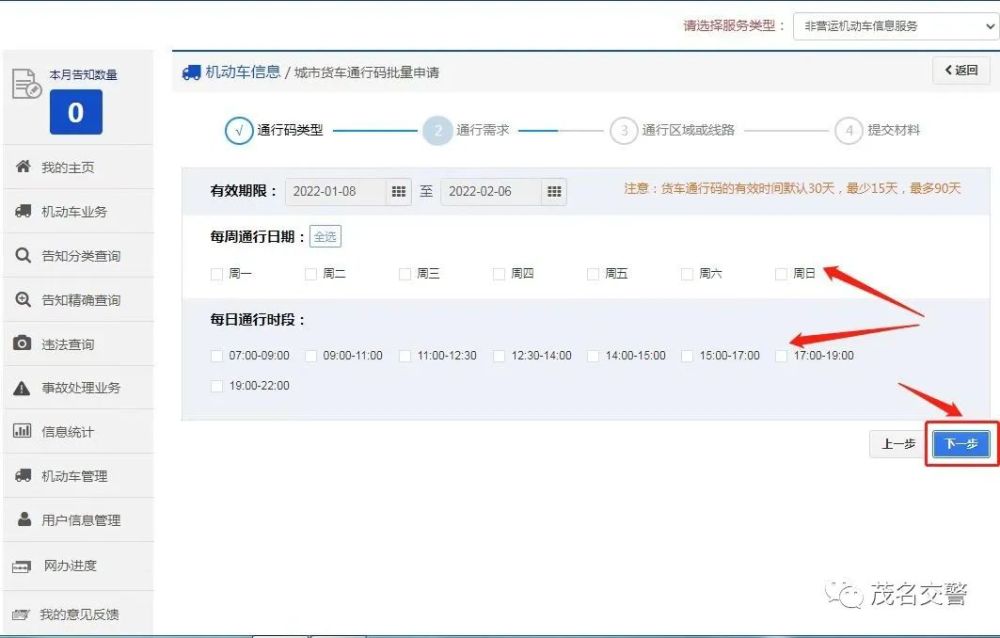This screenshot has height=638, width=1000.
Task: Click step 2 circle 通行需求
Action: (x=438, y=130)
